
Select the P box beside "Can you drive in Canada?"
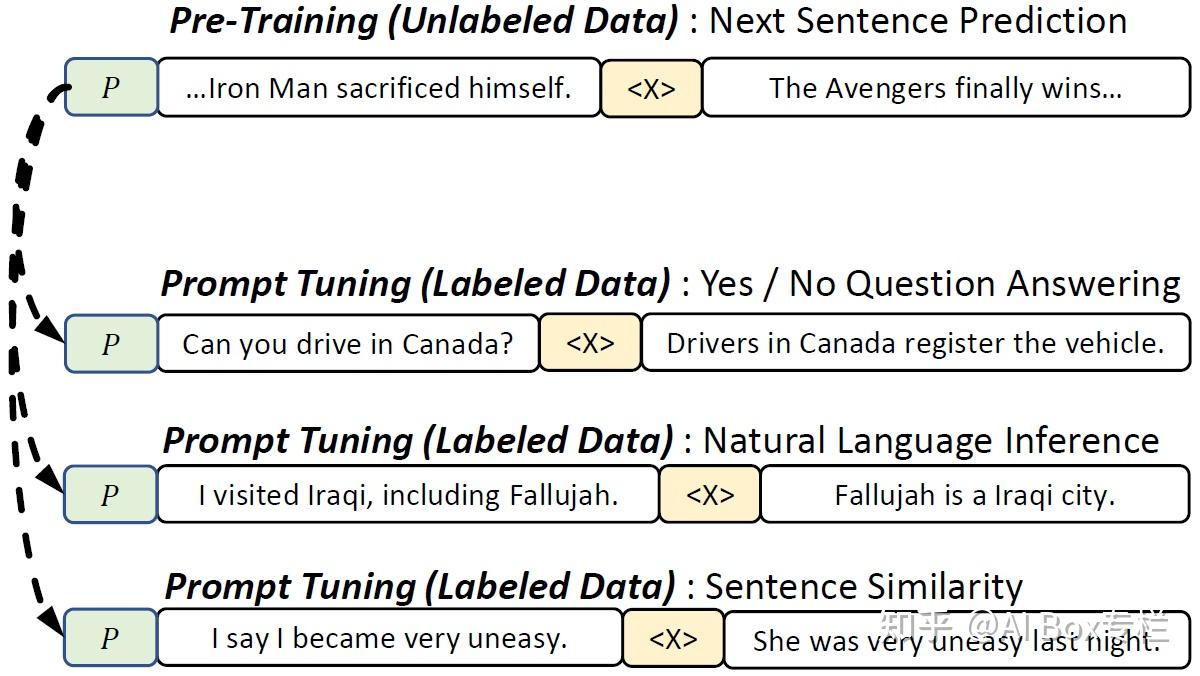click(x=111, y=344)
